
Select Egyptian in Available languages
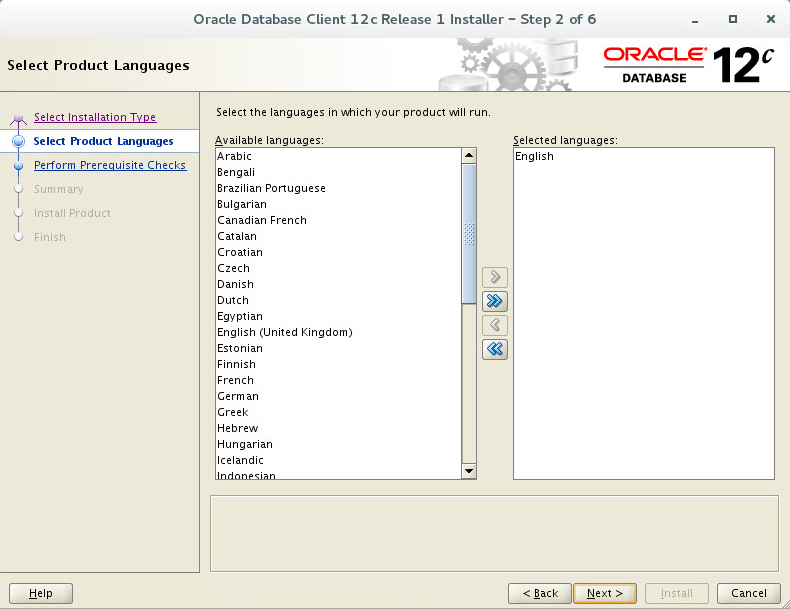click(x=338, y=316)
